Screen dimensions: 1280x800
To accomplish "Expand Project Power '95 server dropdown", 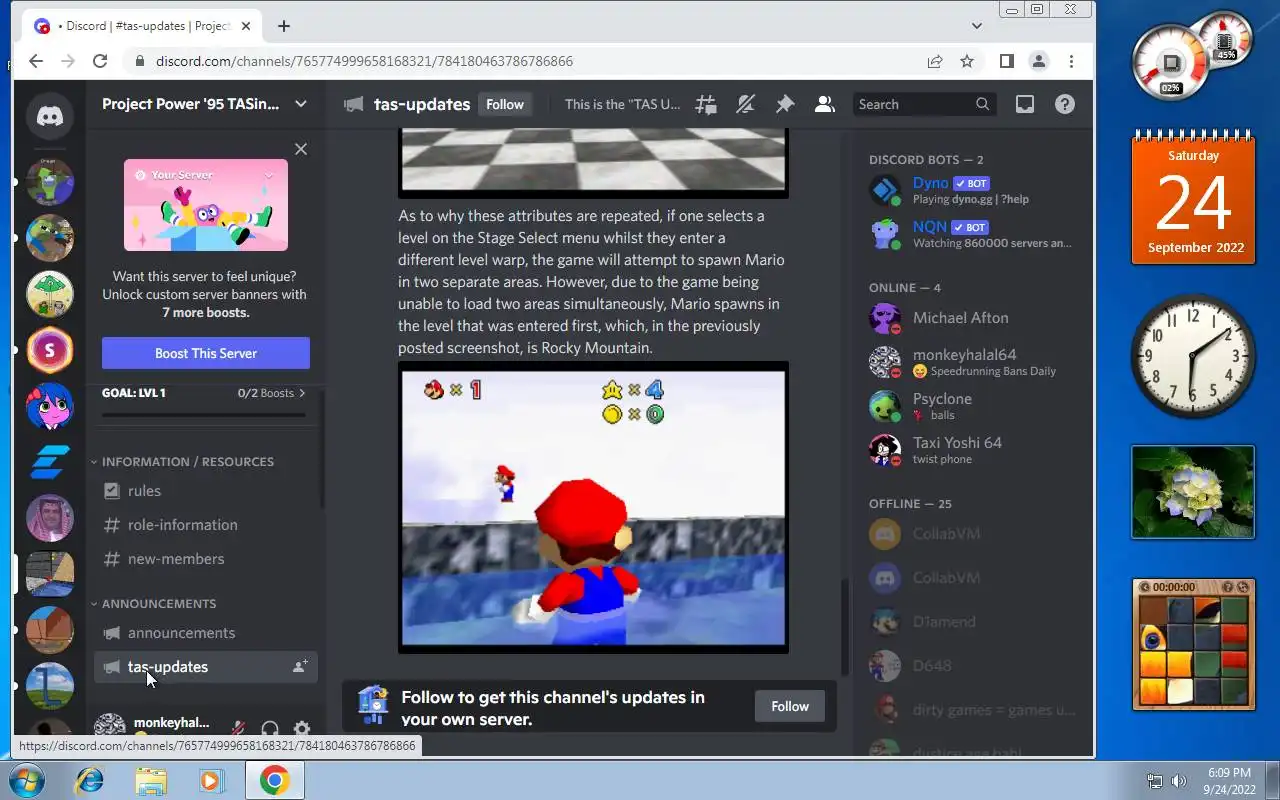I will pos(301,104).
